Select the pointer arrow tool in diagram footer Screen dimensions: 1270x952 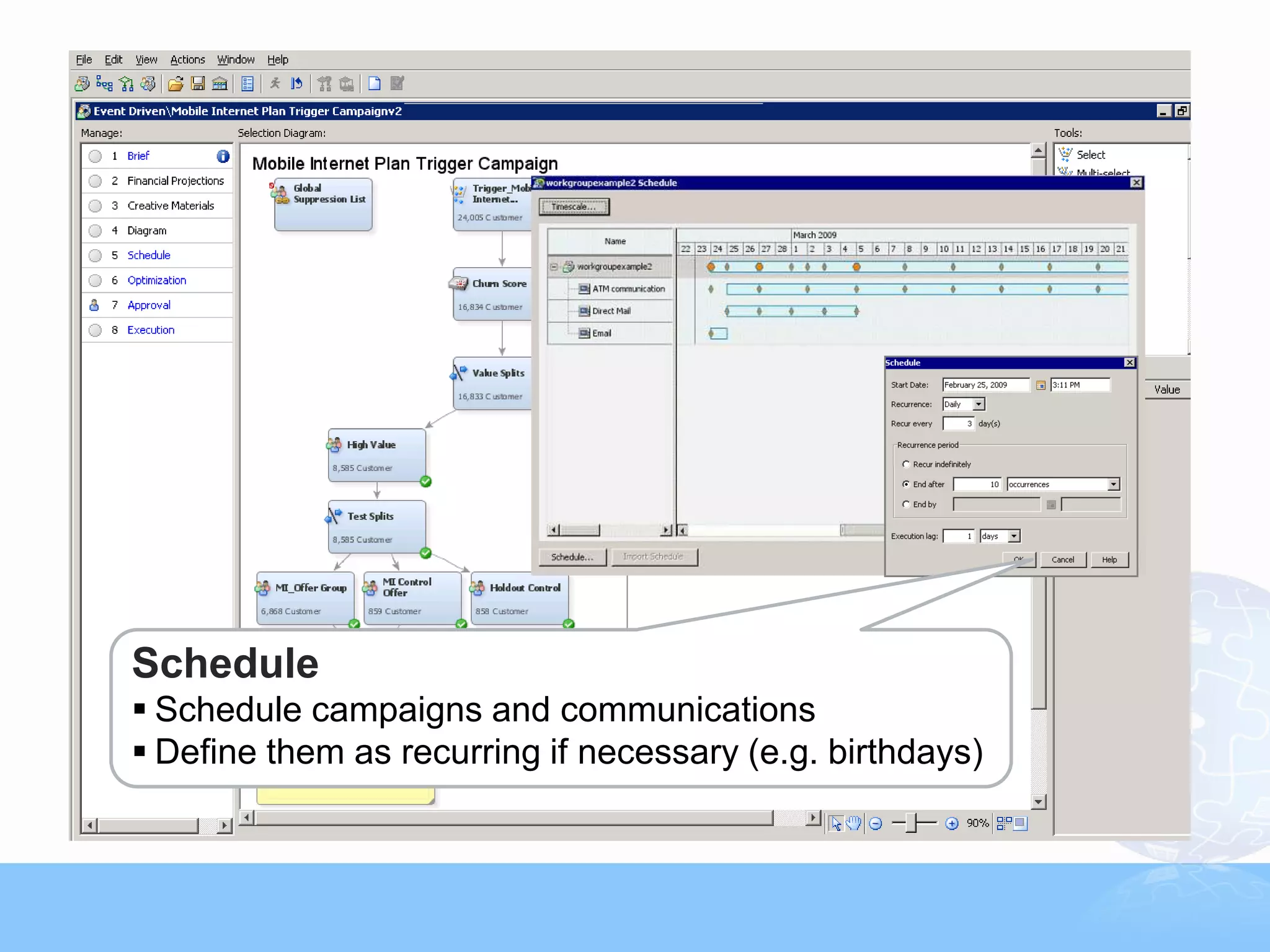(x=836, y=823)
